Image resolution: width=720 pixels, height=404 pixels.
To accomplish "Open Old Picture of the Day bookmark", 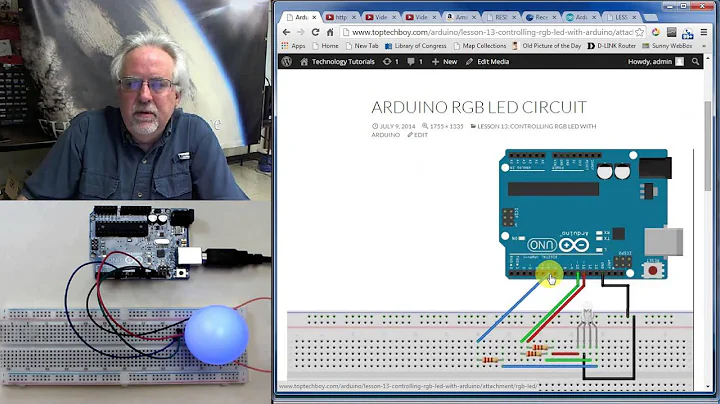I will coord(546,46).
